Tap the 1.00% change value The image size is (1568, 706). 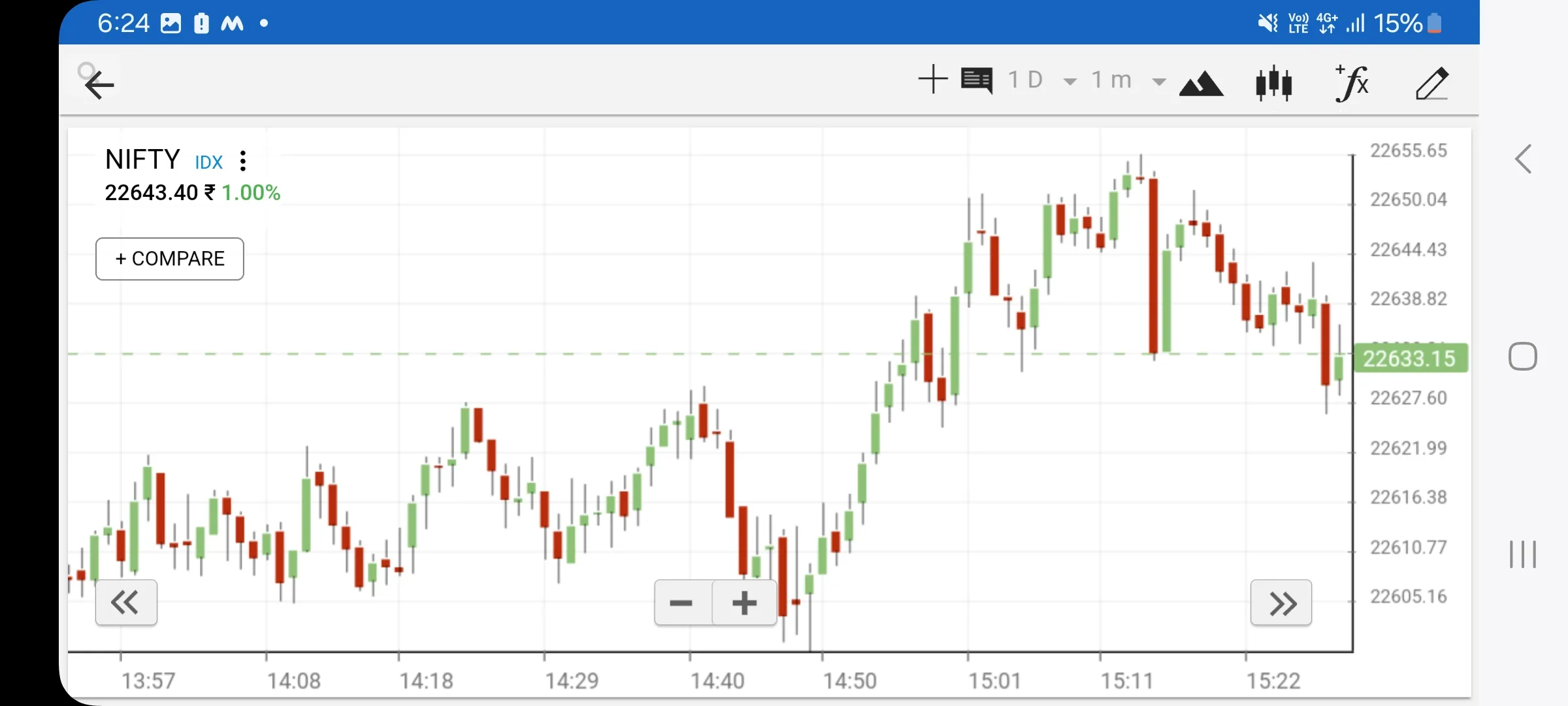(x=251, y=193)
